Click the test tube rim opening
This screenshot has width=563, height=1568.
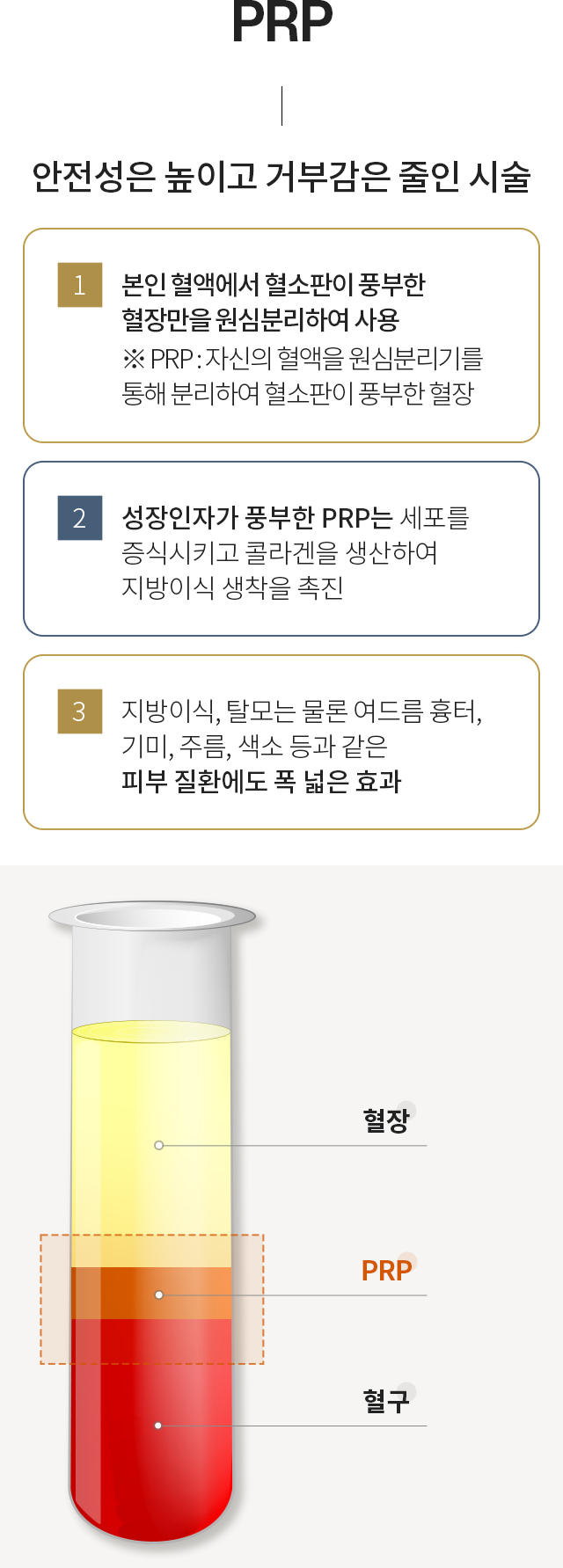151,916
